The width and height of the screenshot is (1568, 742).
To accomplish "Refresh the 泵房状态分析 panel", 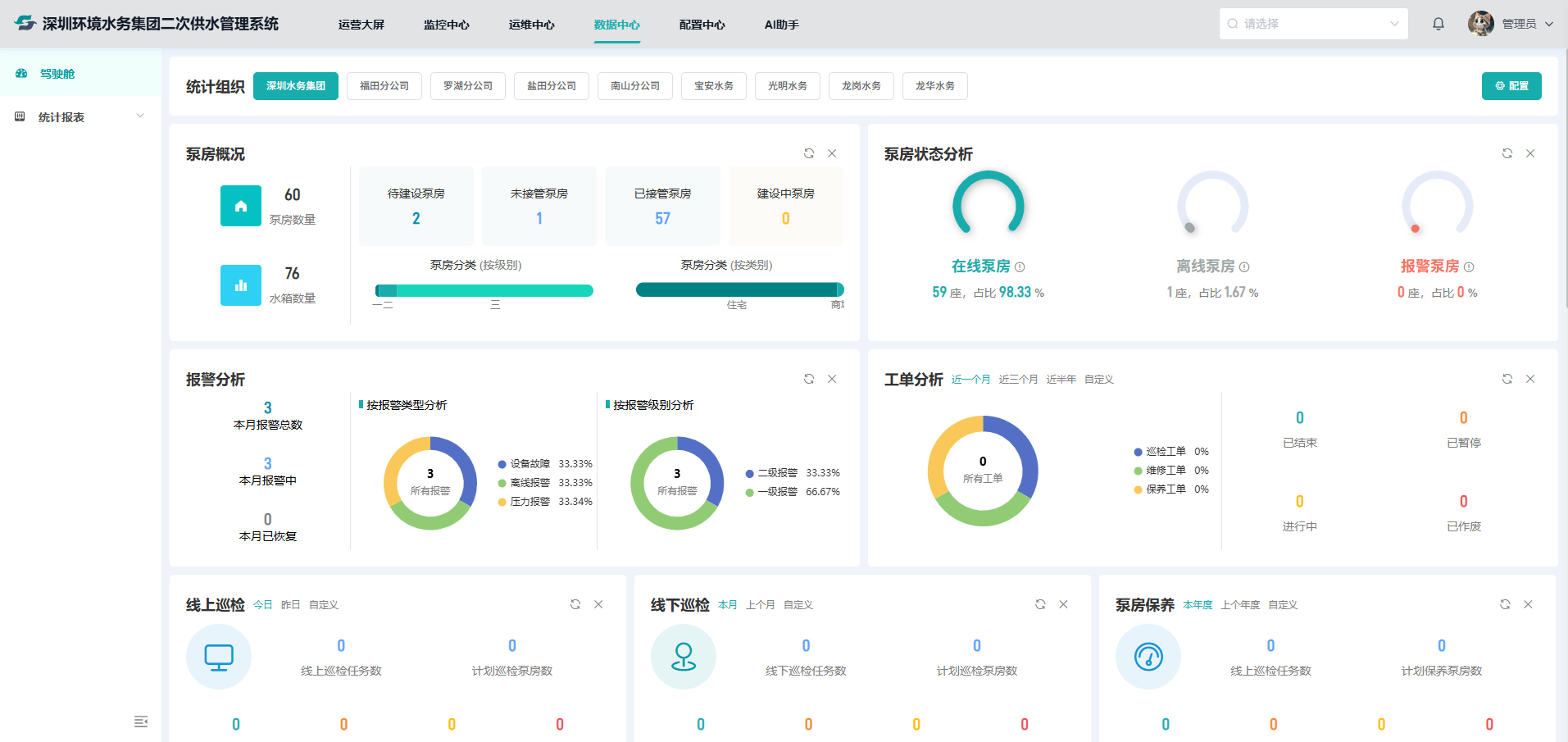I will (x=1507, y=153).
